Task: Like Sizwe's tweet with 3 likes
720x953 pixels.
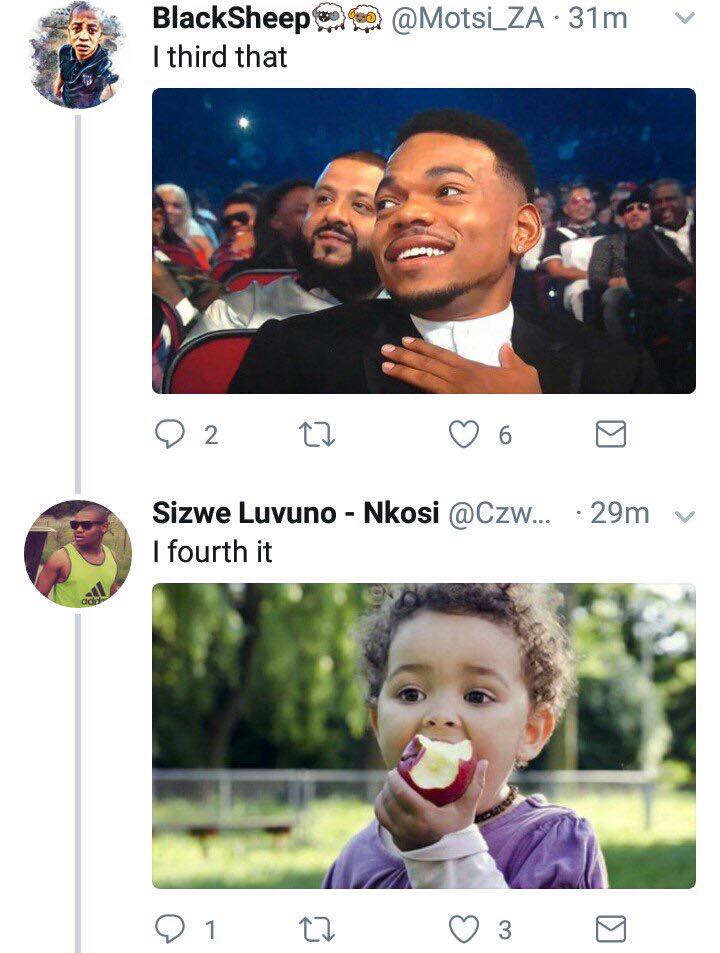Action: pos(464,929)
